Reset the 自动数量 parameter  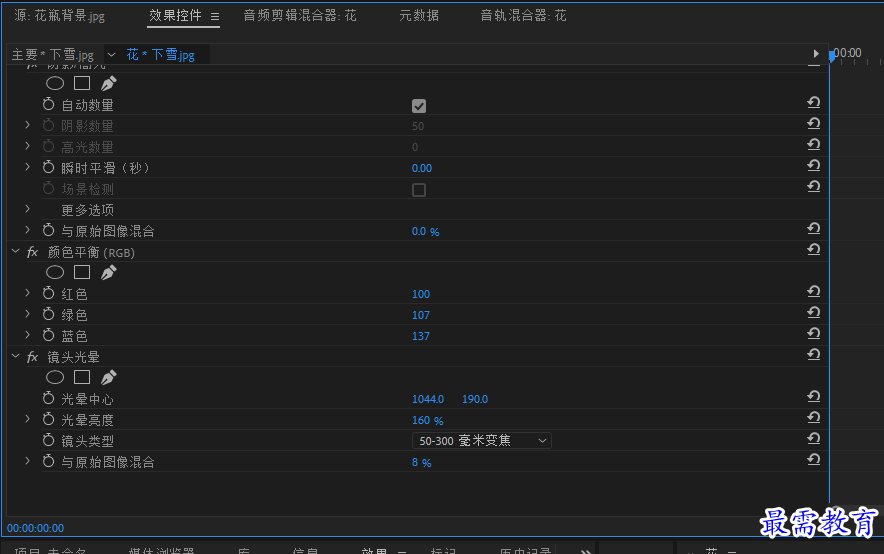[x=813, y=103]
